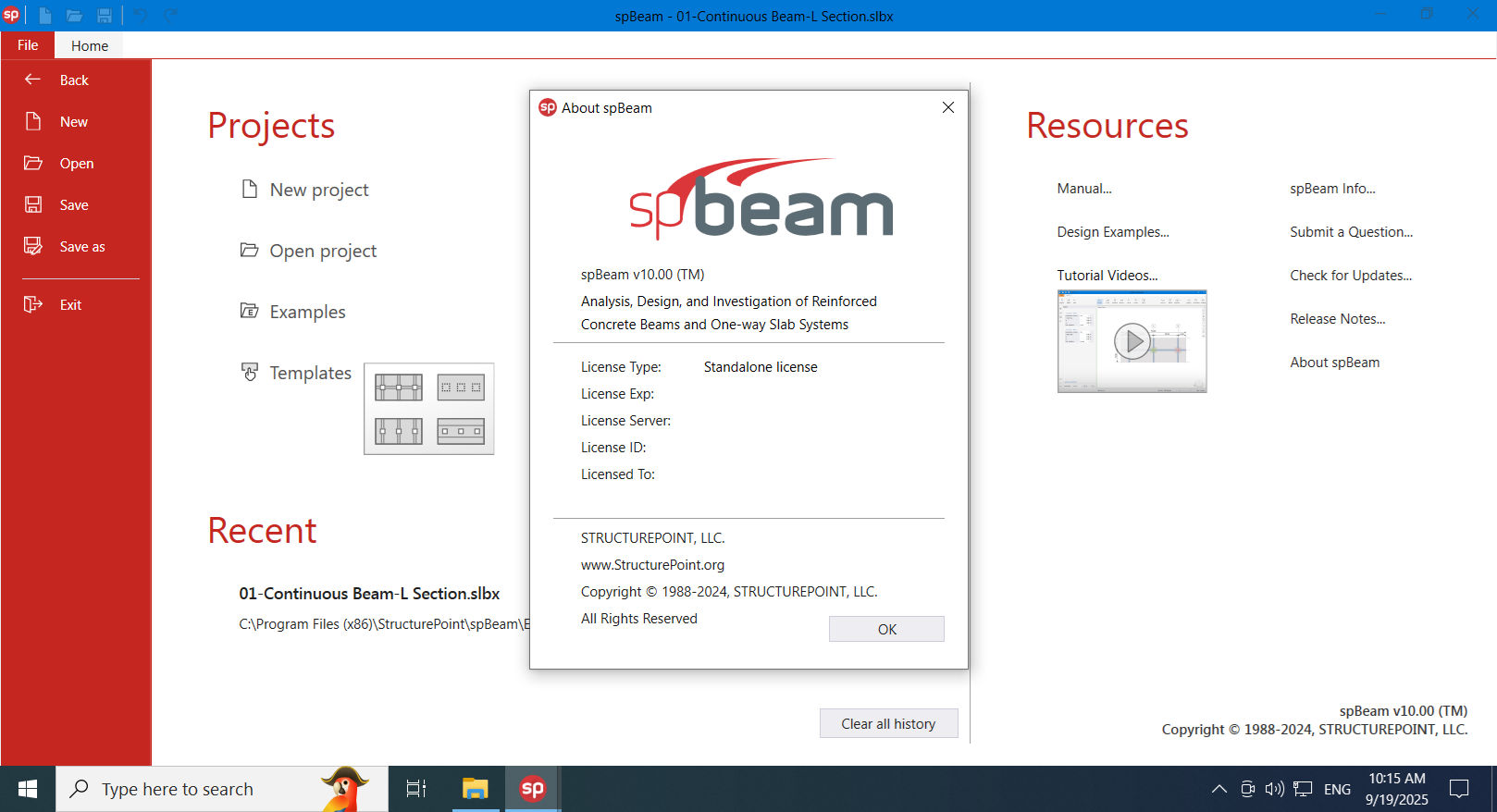Image resolution: width=1497 pixels, height=812 pixels.
Task: Click the Check for Updates link
Action: coord(1350,276)
